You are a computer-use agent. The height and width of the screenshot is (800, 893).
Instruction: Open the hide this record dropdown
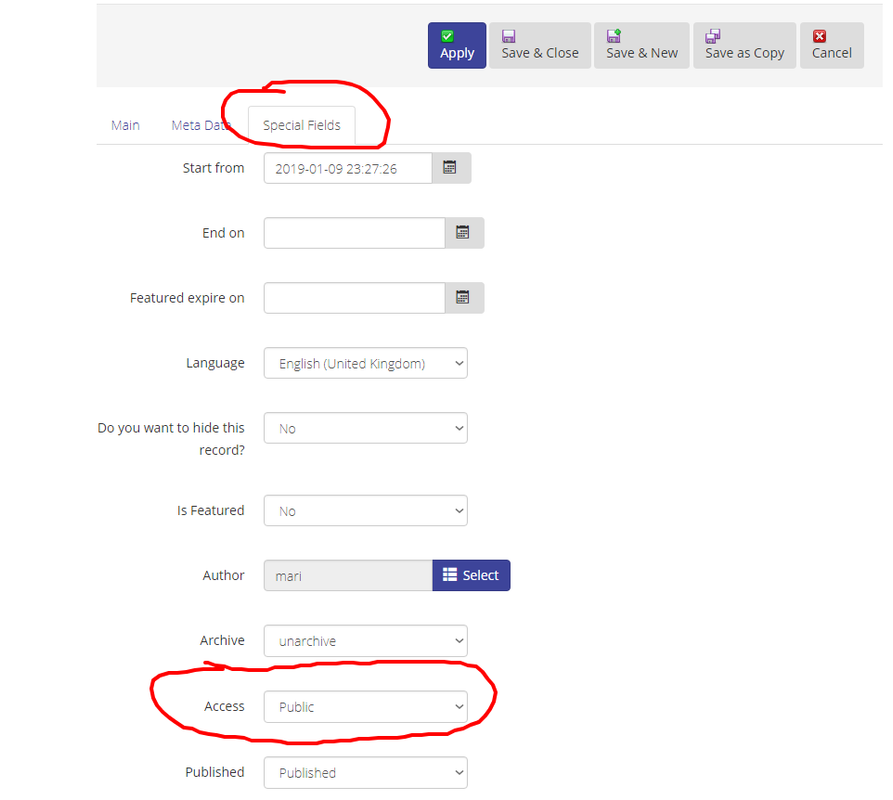tap(366, 428)
